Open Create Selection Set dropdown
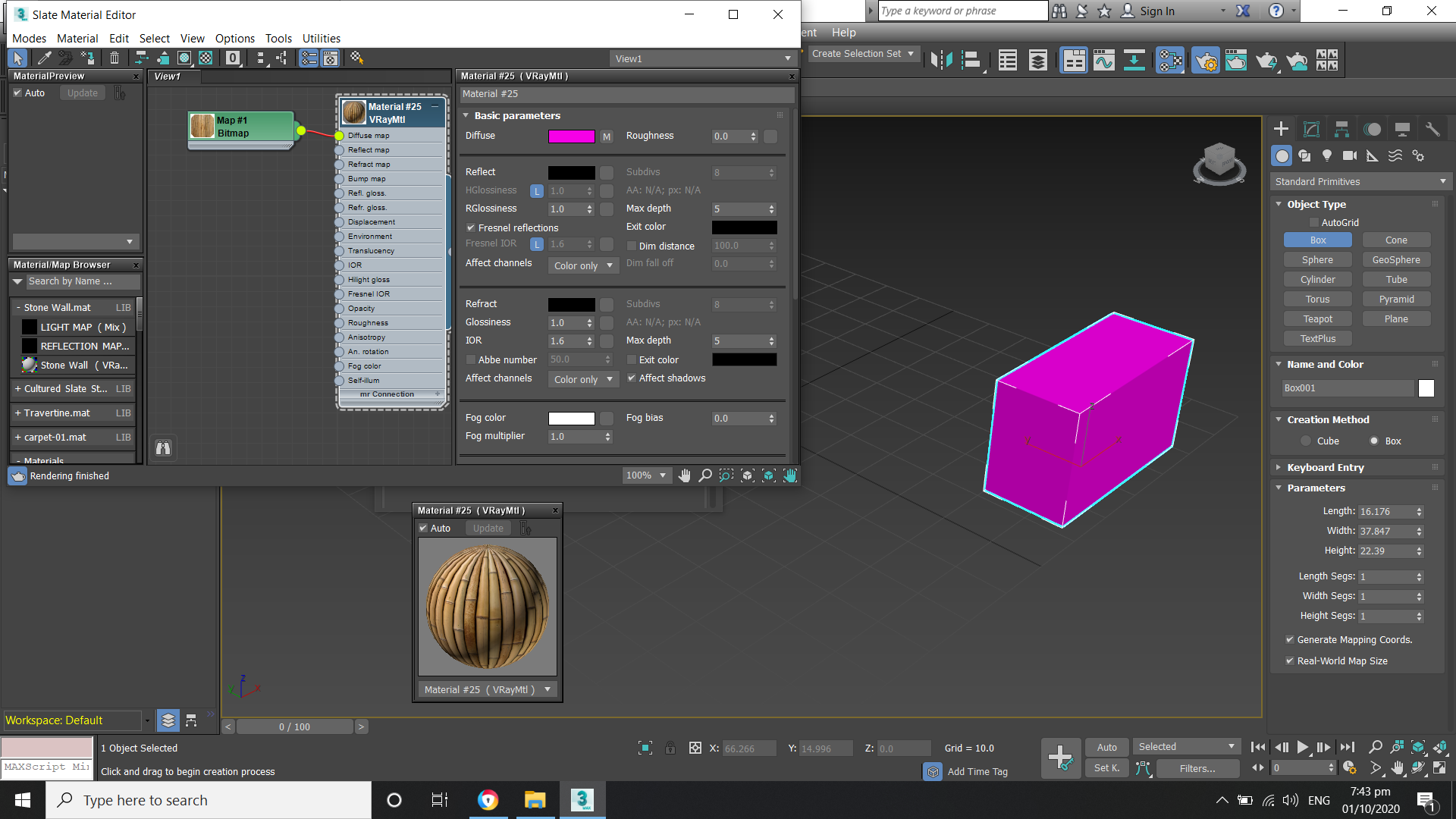Screen dimensions: 1456x819 click(x=863, y=53)
